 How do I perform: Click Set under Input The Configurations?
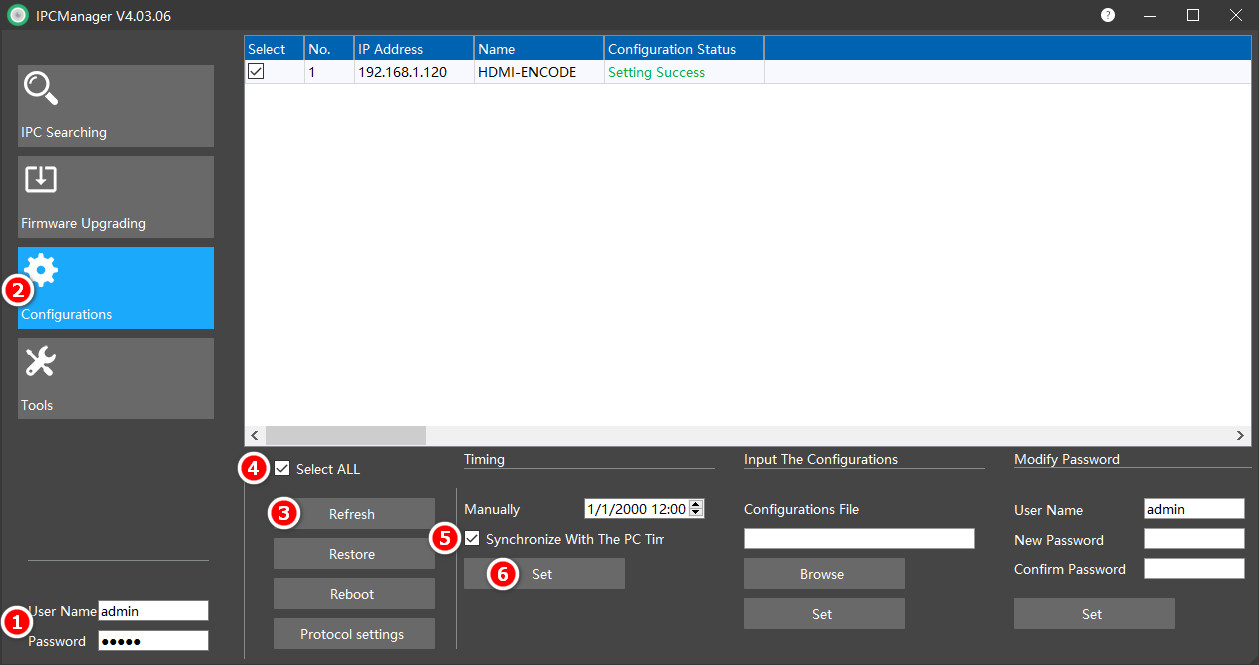(x=824, y=614)
